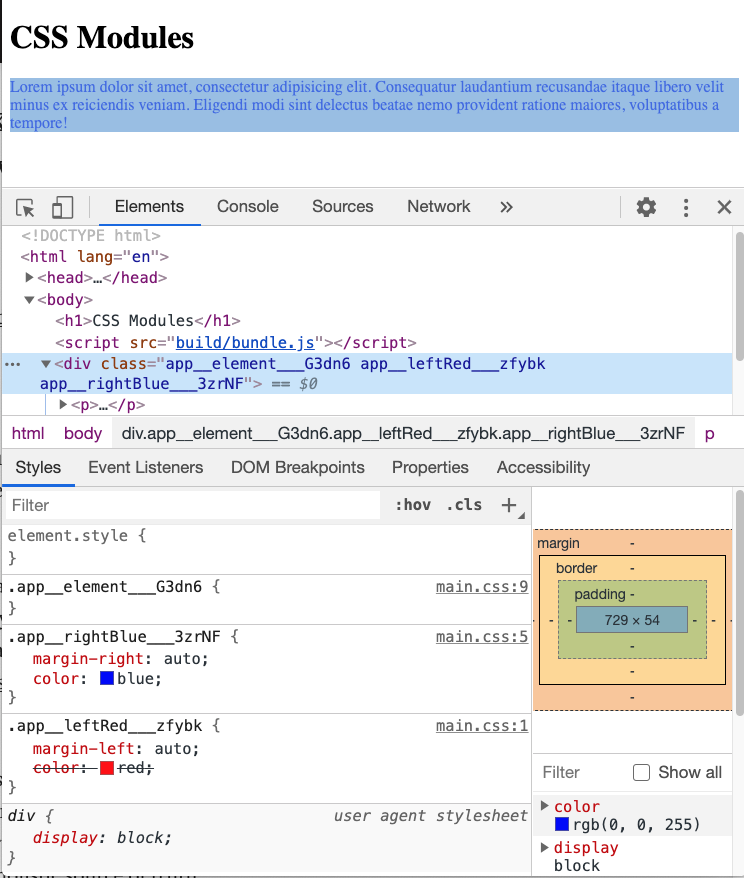Open the Accessibility tab

point(544,468)
